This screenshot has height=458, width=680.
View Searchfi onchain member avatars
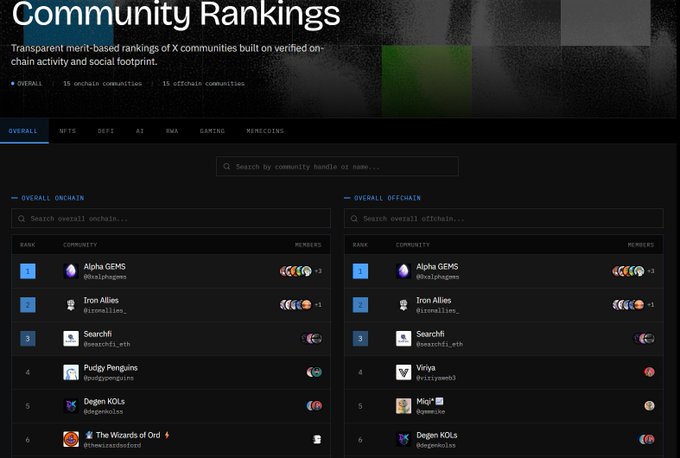point(312,338)
